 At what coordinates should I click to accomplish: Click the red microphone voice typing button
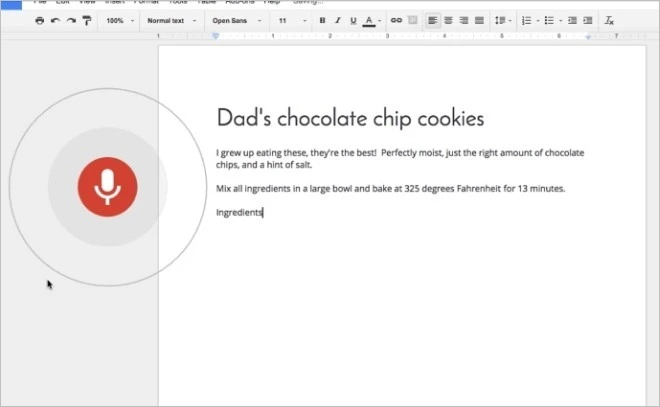tap(107, 186)
